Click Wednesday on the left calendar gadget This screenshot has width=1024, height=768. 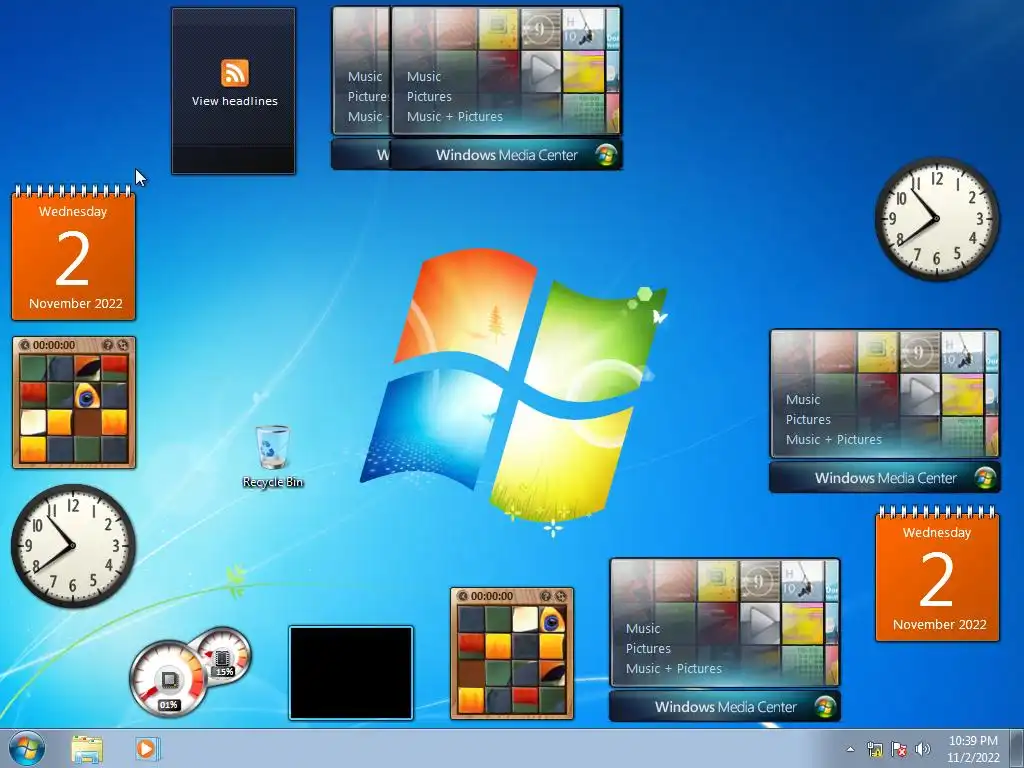coord(72,212)
